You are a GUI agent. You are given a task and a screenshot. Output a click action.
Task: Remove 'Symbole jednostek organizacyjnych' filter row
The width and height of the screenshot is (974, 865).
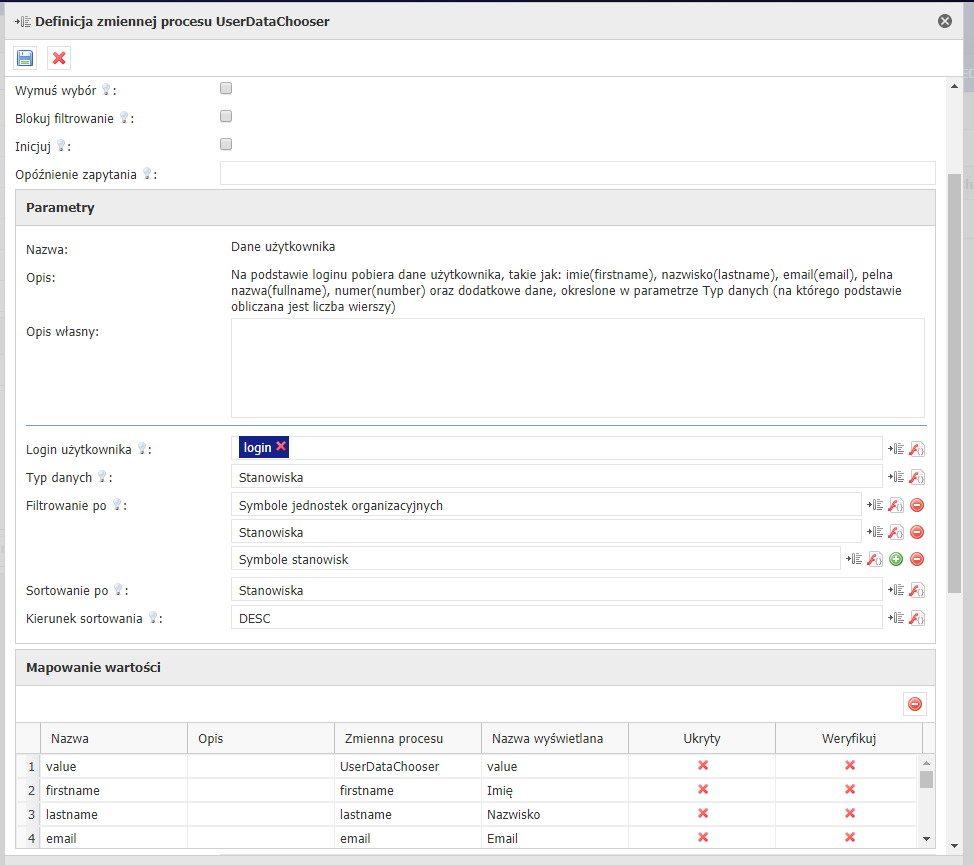[x=916, y=505]
